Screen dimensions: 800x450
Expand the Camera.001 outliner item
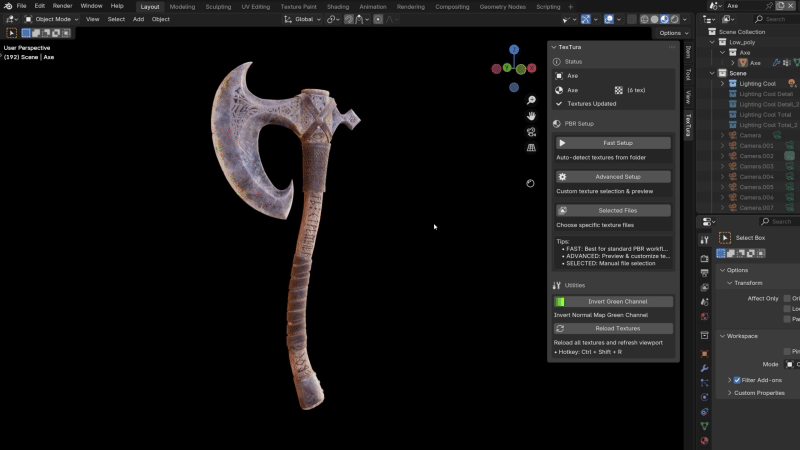(722, 146)
